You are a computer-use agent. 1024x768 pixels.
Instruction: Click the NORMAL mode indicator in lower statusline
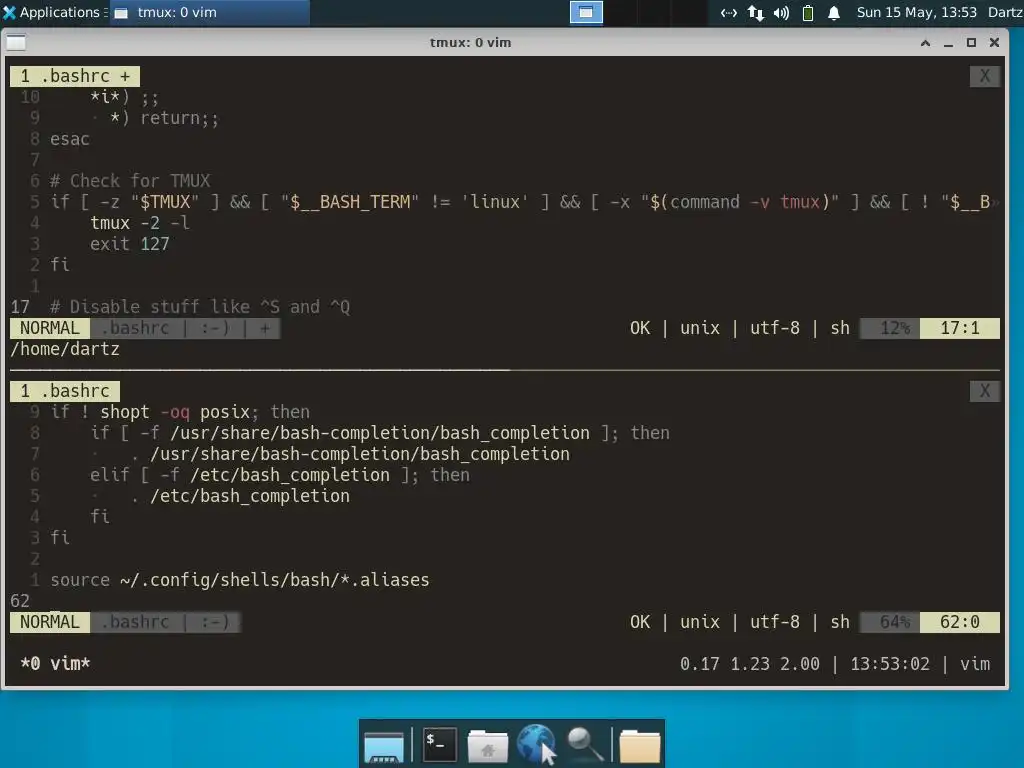pos(50,622)
